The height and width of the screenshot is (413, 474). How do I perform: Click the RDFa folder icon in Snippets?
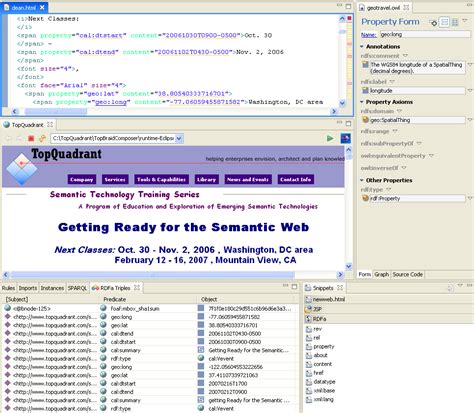308,319
